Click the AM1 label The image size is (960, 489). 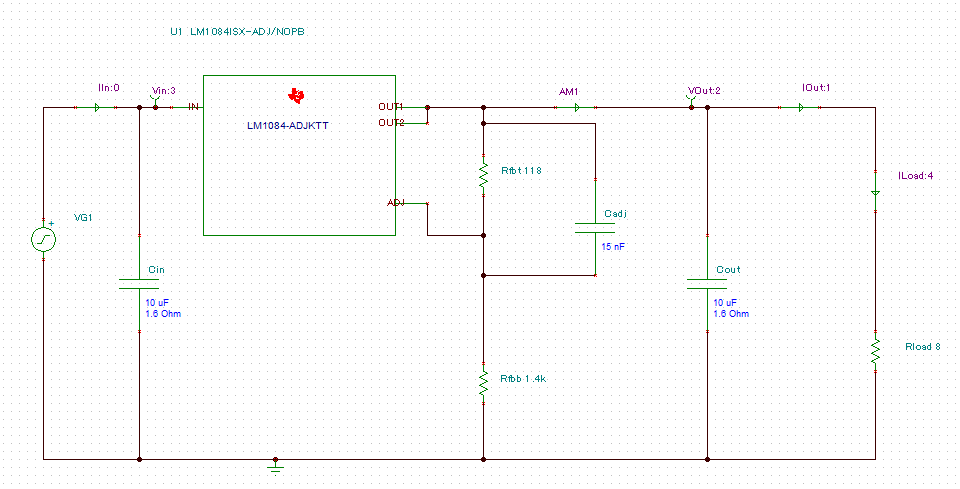569,91
